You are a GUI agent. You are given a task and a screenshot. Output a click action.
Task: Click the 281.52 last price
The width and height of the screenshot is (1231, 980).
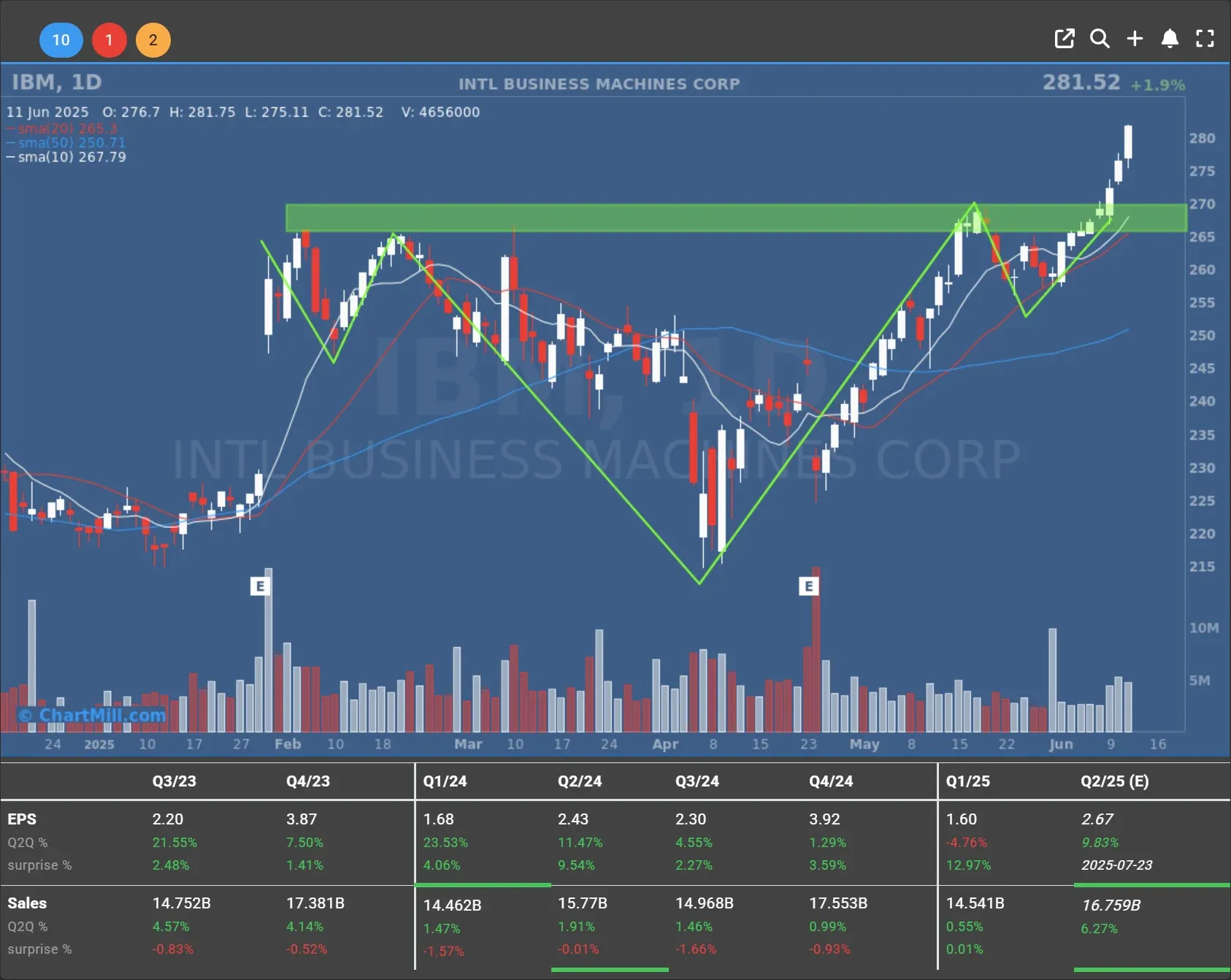1081,82
